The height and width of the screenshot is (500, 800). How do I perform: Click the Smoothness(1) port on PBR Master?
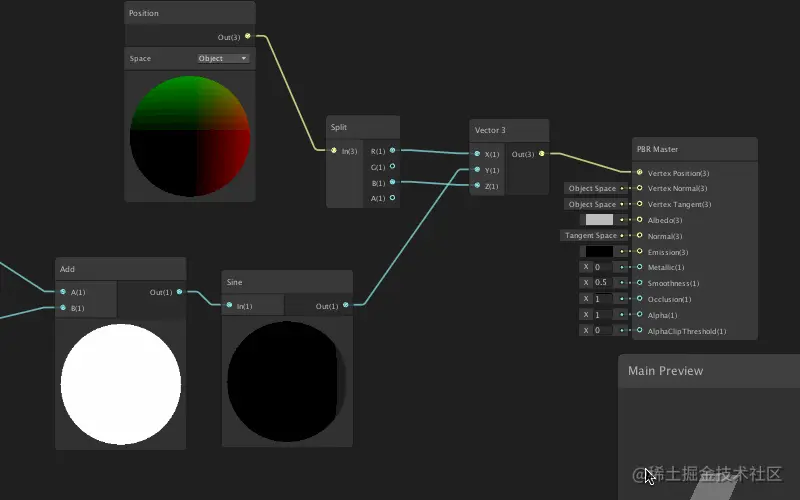click(639, 283)
